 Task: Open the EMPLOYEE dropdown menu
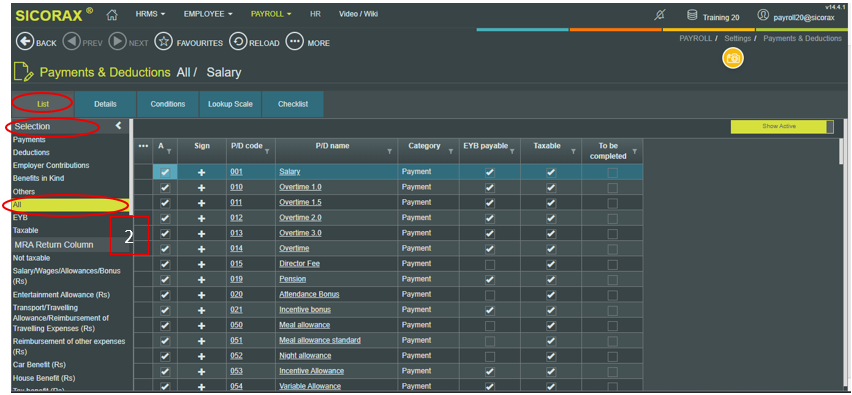[x=209, y=14]
